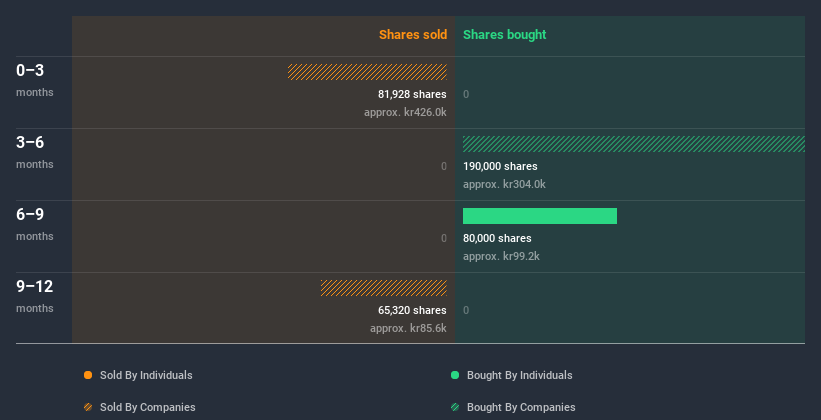The image size is (821, 420).
Task: Click the hatched Sold By Companies legend icon
Action: [88, 407]
